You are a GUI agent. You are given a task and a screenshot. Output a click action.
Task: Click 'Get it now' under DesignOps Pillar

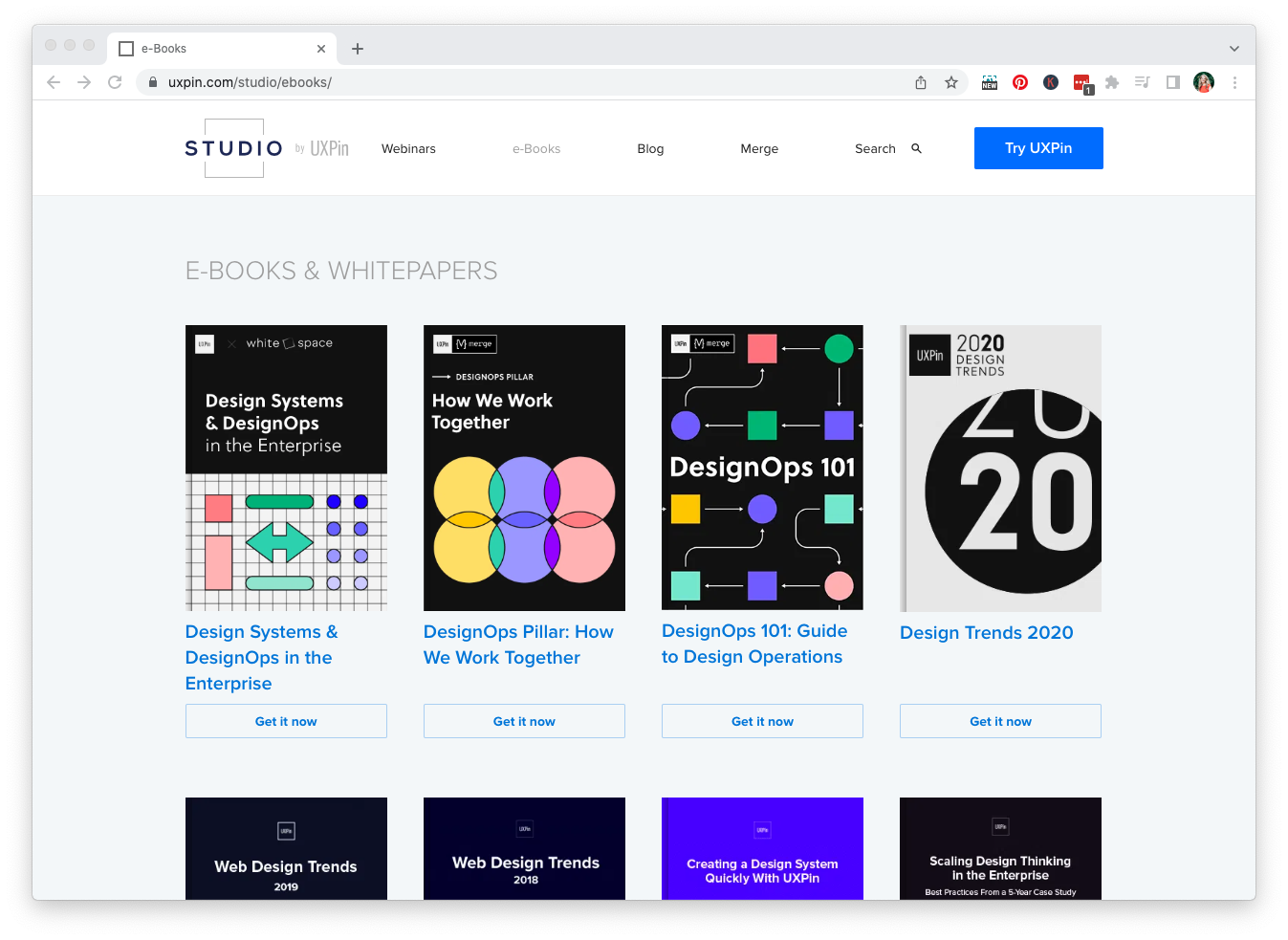point(524,721)
